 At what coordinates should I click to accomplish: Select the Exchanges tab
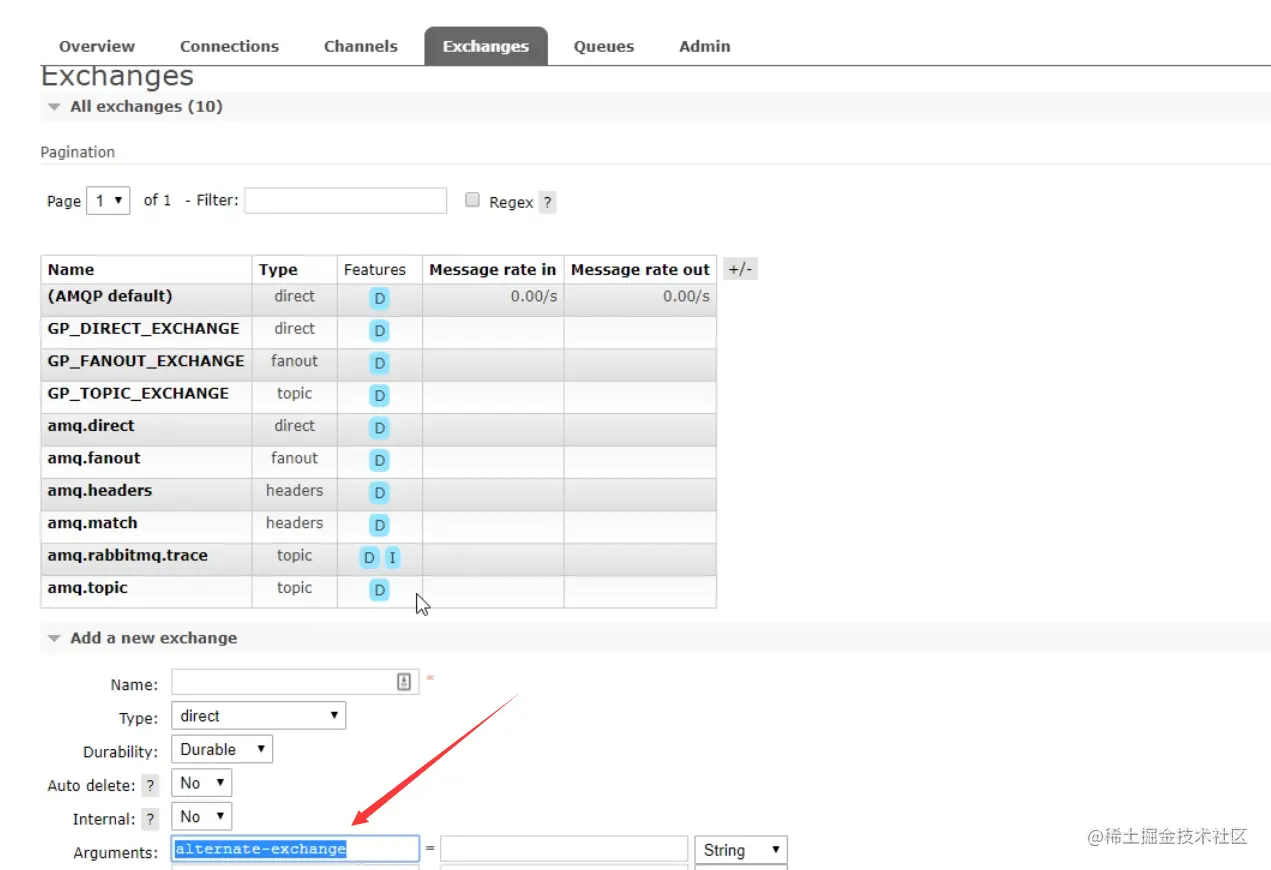(486, 46)
